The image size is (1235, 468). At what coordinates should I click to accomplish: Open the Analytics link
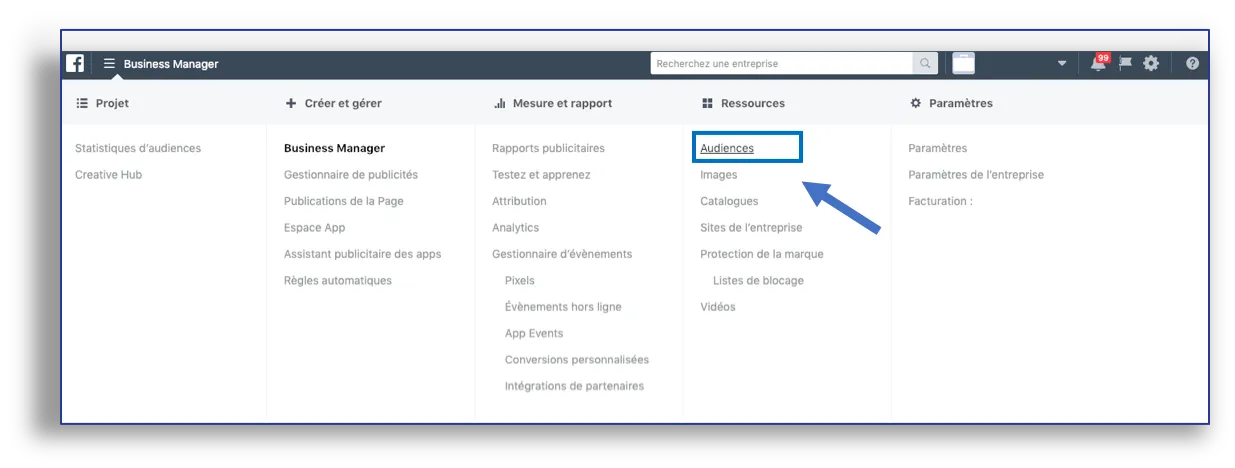tap(515, 227)
